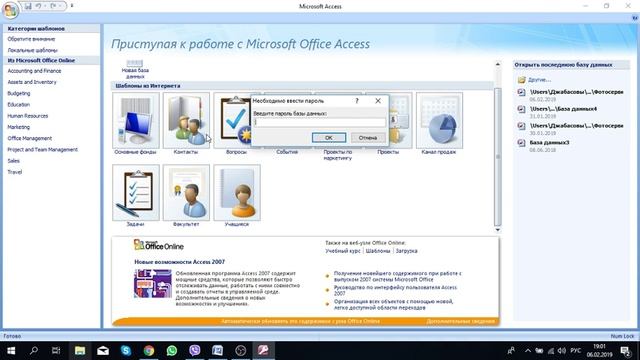Select Локальные шаблоны category
640x360 pixels.
pyautogui.click(x=32, y=50)
